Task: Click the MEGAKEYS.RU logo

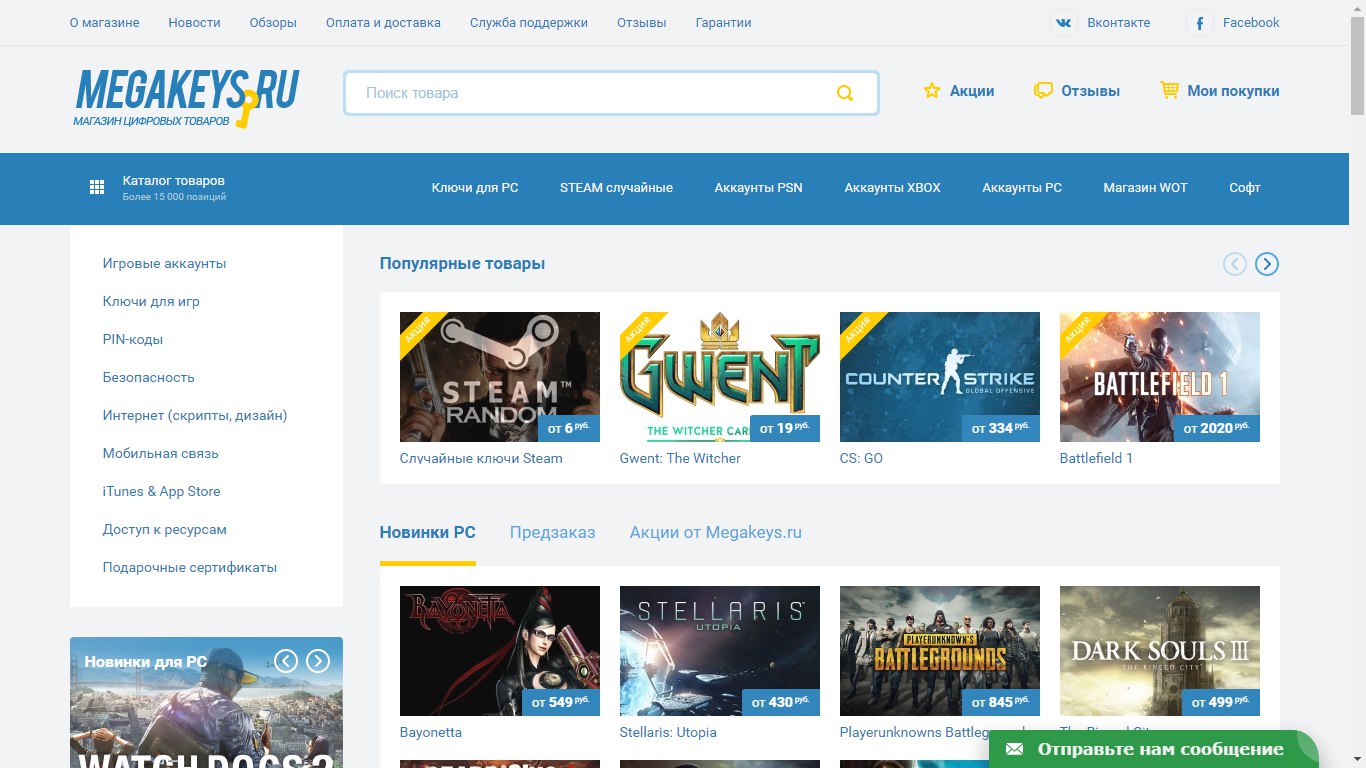Action: coord(186,97)
